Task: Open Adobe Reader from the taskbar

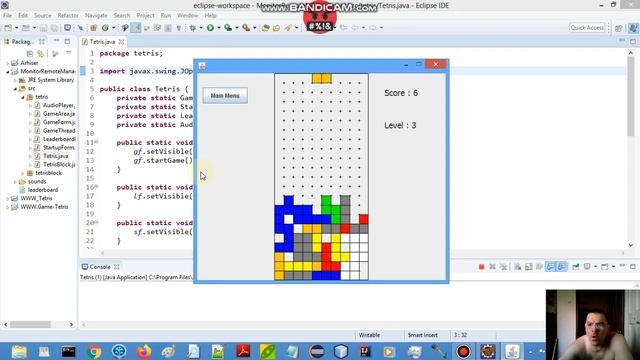Action: 243,351
